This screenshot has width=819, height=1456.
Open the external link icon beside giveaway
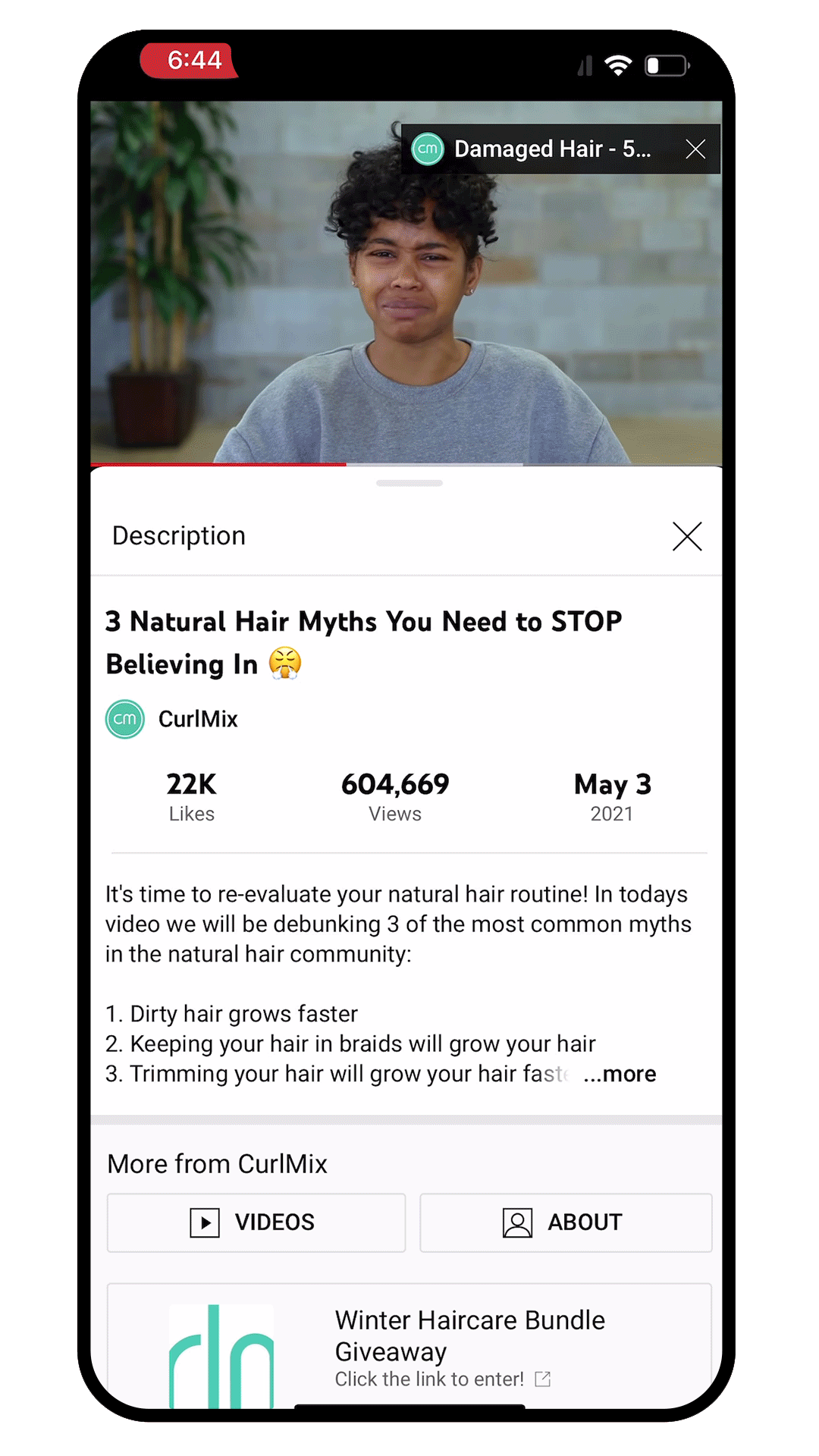(542, 1379)
